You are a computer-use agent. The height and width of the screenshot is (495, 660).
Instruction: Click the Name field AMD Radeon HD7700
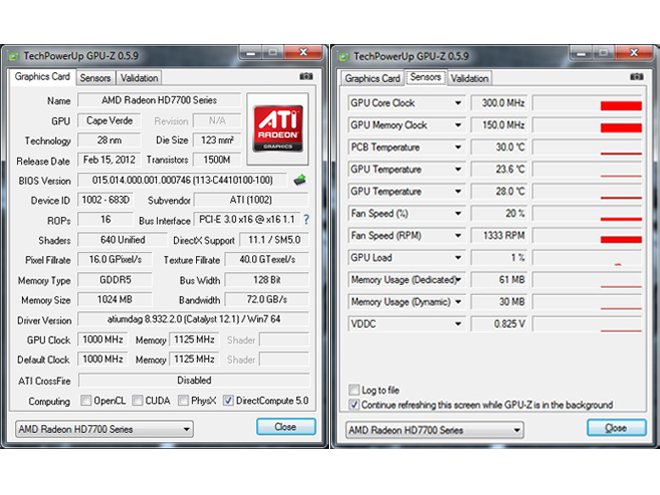[x=159, y=100]
